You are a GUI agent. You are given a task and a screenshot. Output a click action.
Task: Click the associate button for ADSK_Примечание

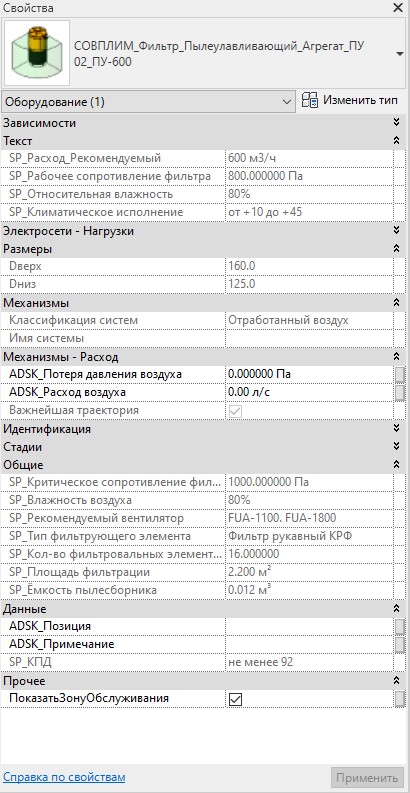point(400,644)
